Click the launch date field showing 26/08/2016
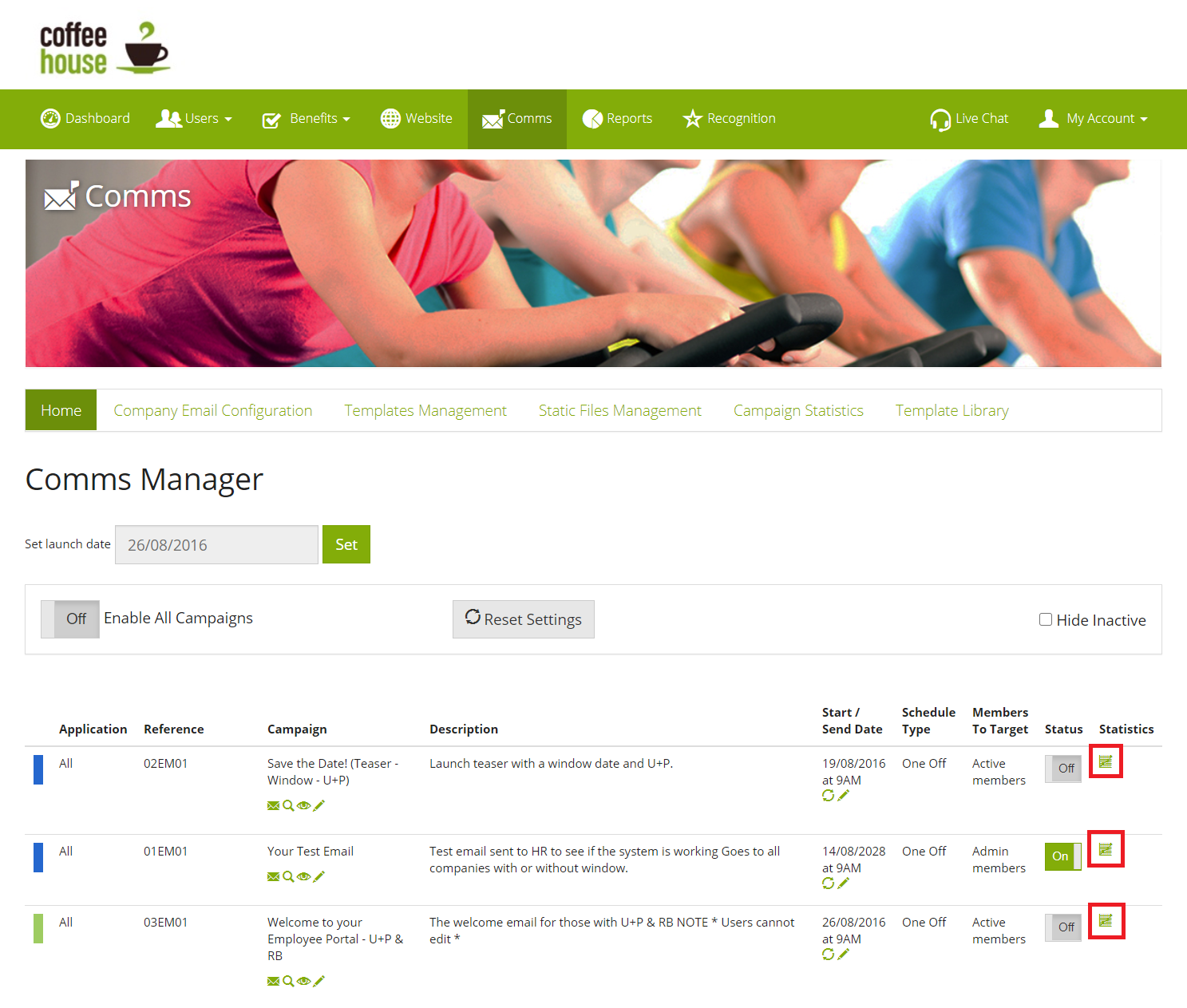This screenshot has width=1187, height=1008. [x=216, y=544]
